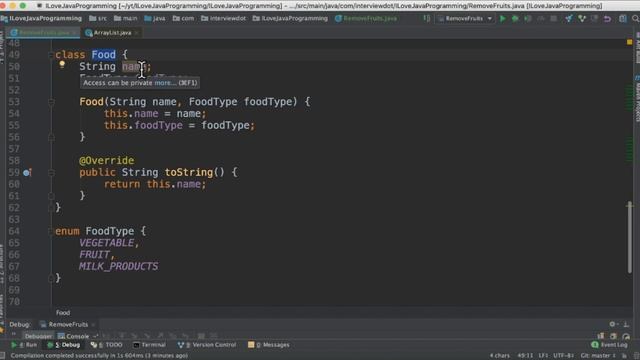Viewport: 640px width, 360px height.
Task: Click the main breadcrumb folder
Action: pos(126,18)
